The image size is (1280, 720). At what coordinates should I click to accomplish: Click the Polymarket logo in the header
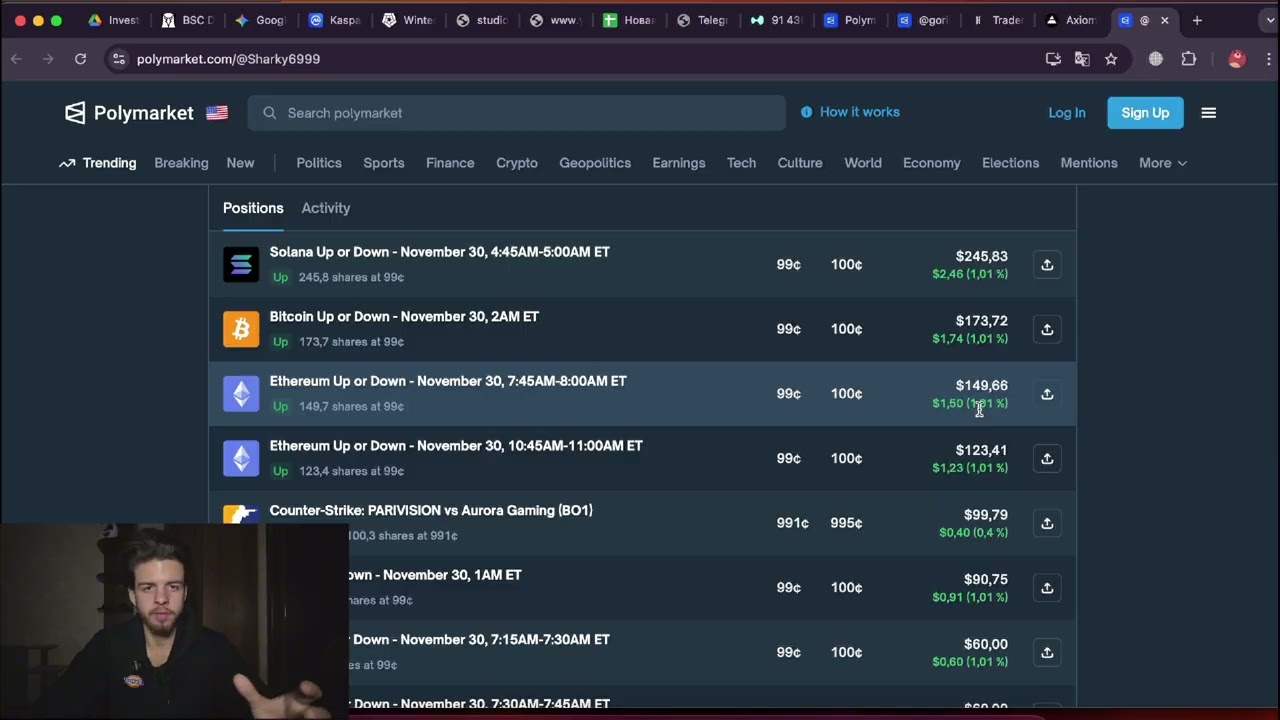pyautogui.click(x=129, y=113)
